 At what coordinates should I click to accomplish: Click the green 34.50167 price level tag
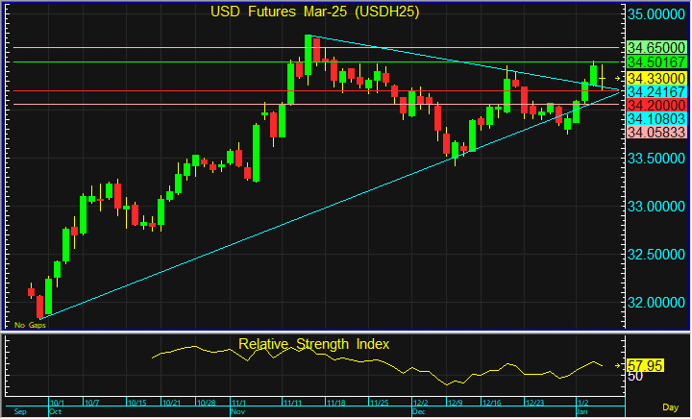tap(655, 62)
